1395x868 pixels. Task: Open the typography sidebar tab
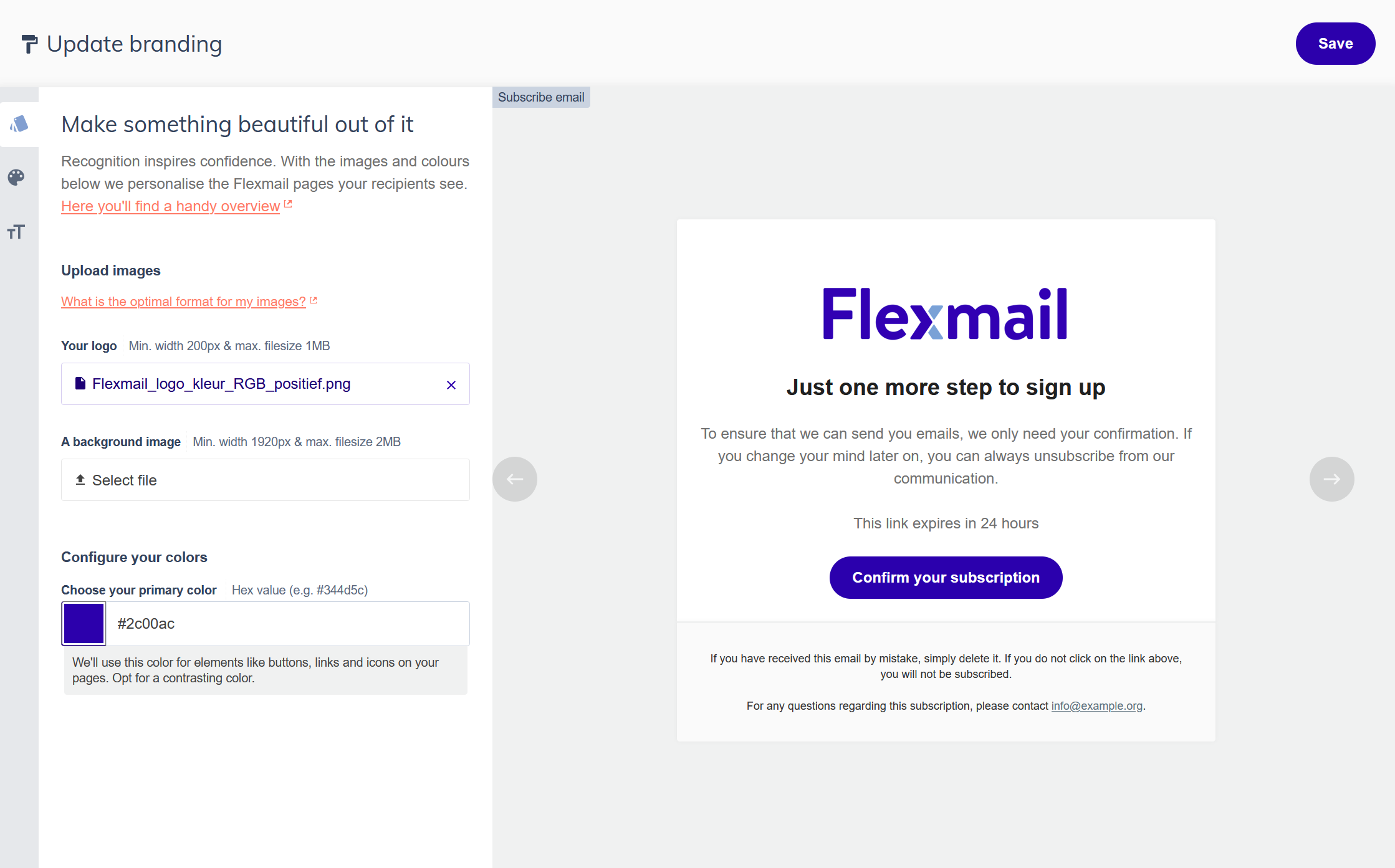[16, 232]
